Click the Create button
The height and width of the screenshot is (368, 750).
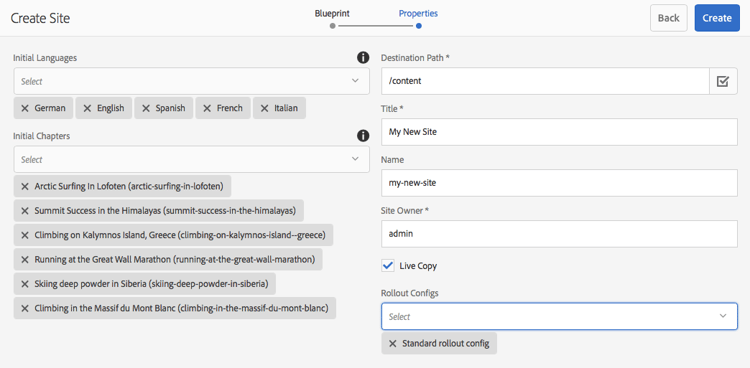717,18
